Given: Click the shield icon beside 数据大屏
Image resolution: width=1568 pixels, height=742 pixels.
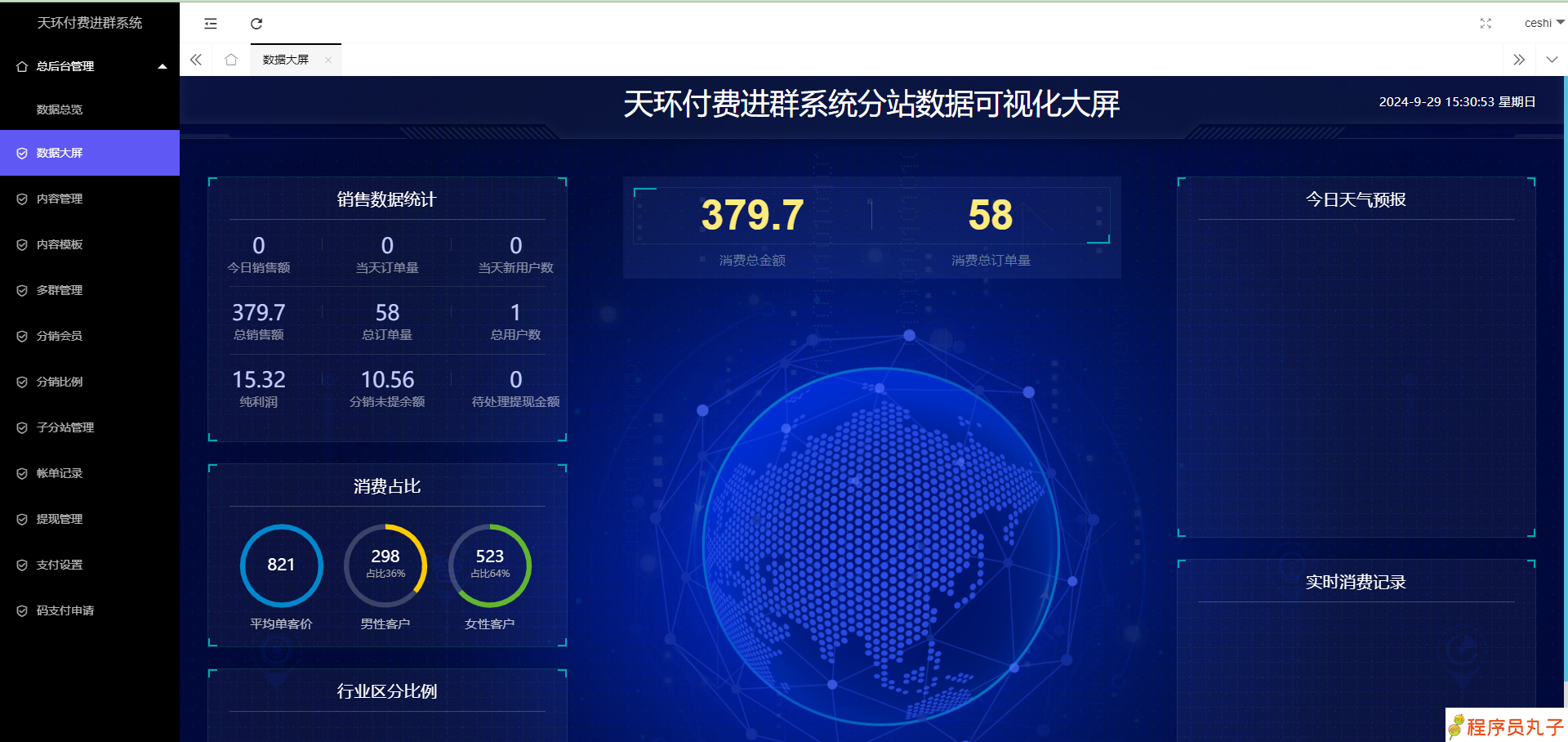Looking at the screenshot, I should click(x=22, y=153).
